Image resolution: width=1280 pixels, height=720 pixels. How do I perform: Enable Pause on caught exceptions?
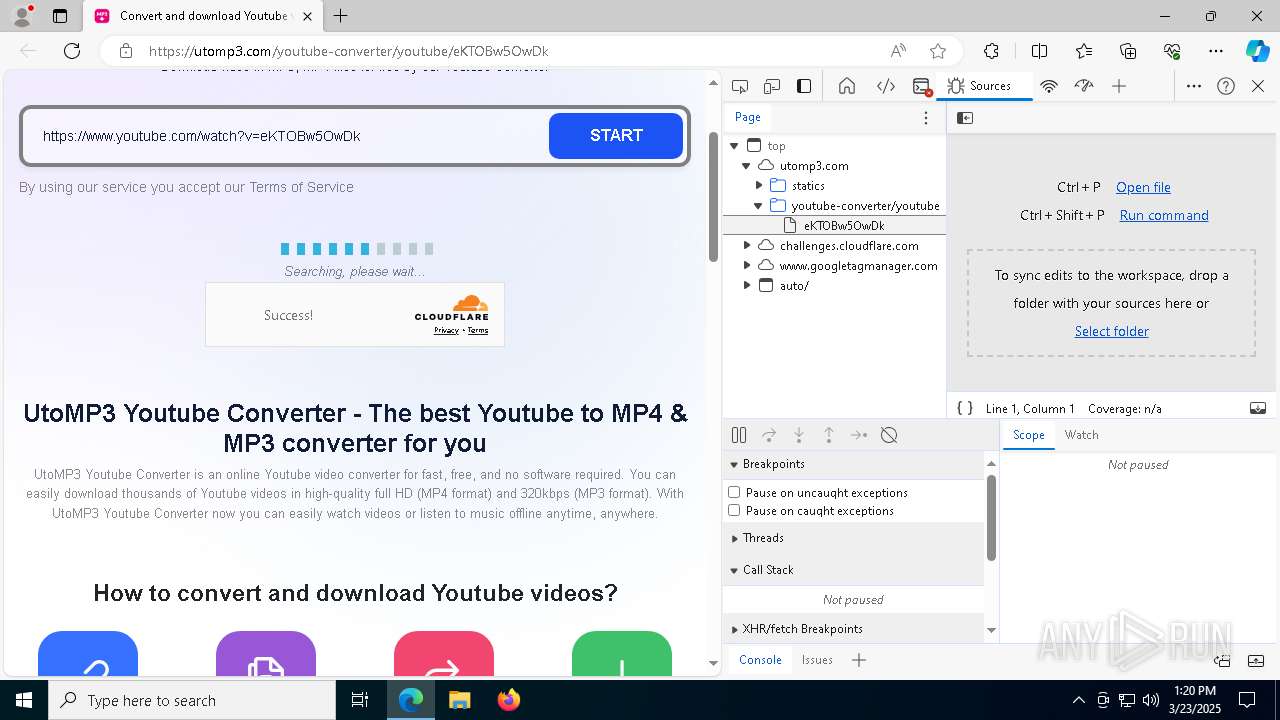(x=734, y=510)
